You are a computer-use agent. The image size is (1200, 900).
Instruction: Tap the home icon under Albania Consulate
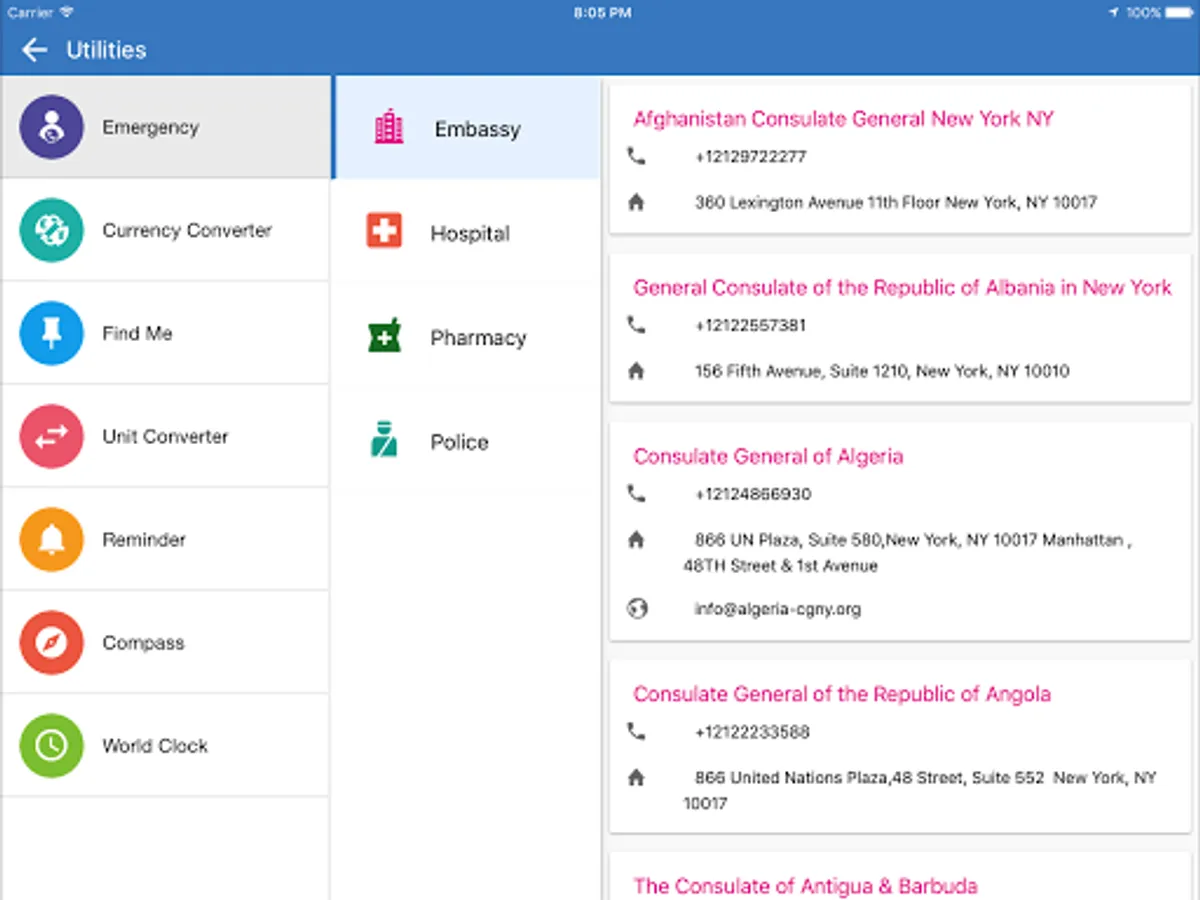click(637, 370)
